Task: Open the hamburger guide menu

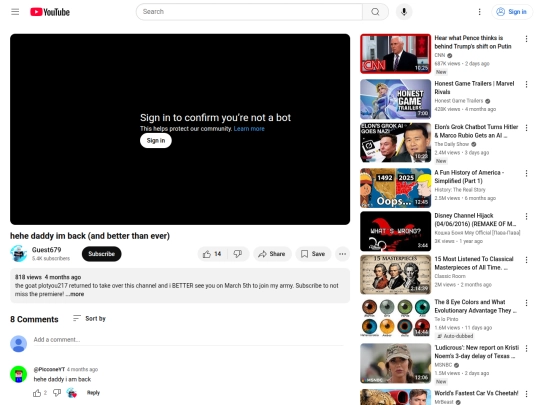Action: coord(15,12)
